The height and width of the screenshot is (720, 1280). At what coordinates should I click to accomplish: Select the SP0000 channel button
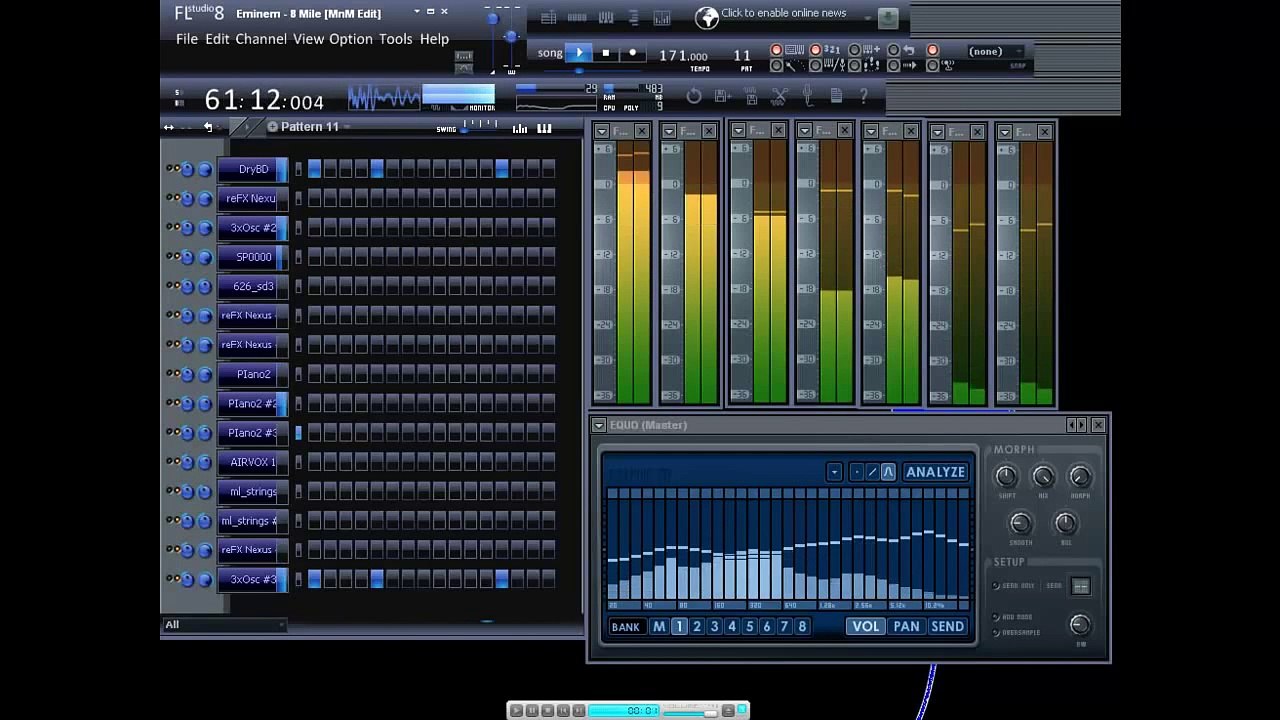tap(253, 257)
